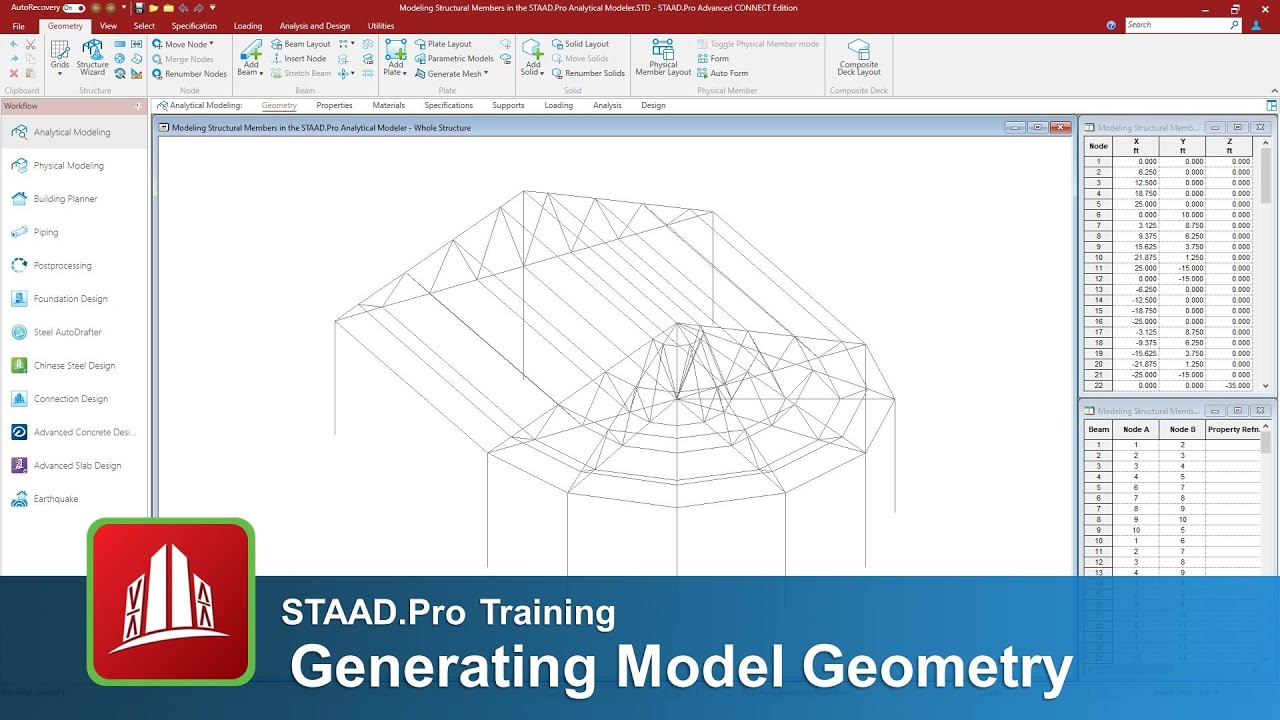Open the Add Beam dropdown
This screenshot has height=720, width=1280.
click(250, 58)
